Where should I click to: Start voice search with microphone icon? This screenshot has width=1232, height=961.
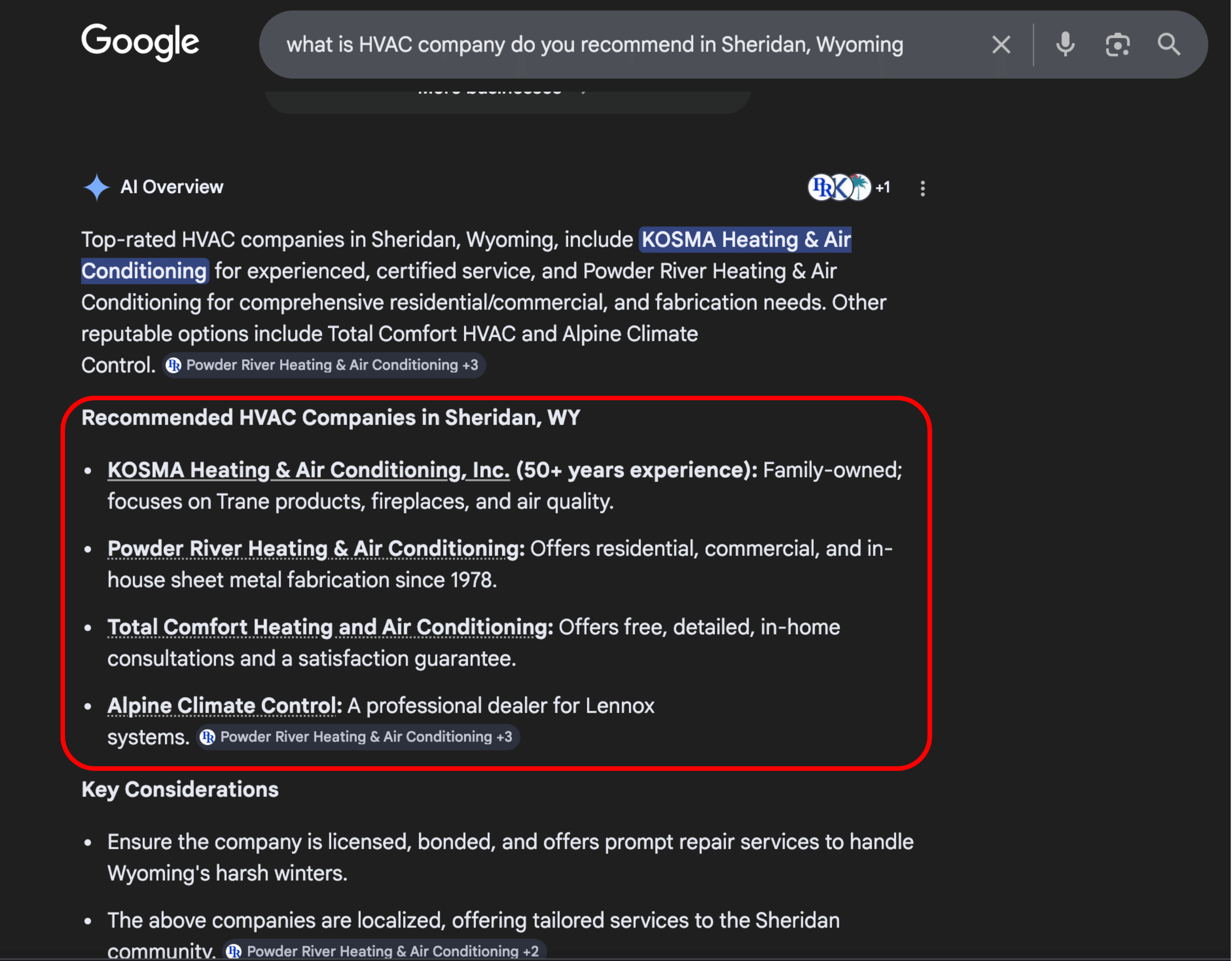(x=1065, y=45)
